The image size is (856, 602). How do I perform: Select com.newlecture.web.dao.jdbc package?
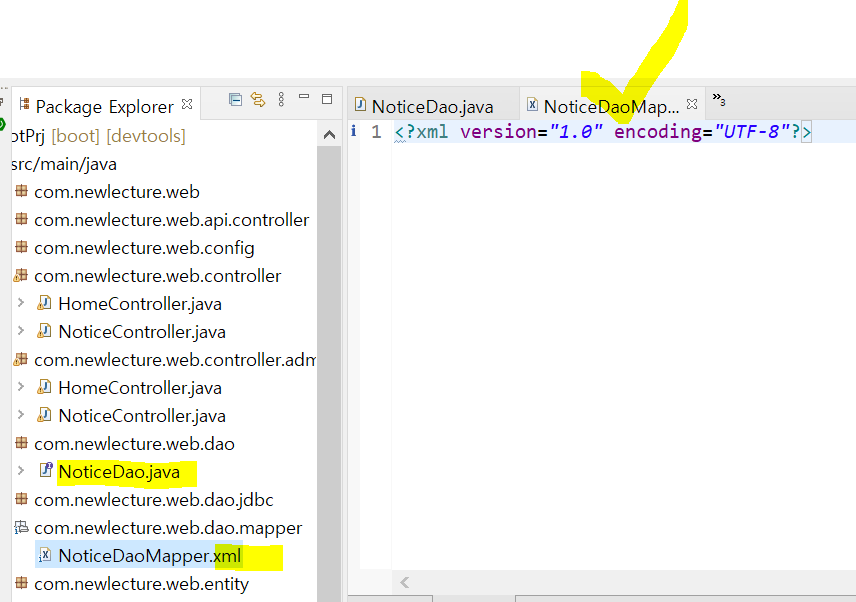(x=153, y=500)
